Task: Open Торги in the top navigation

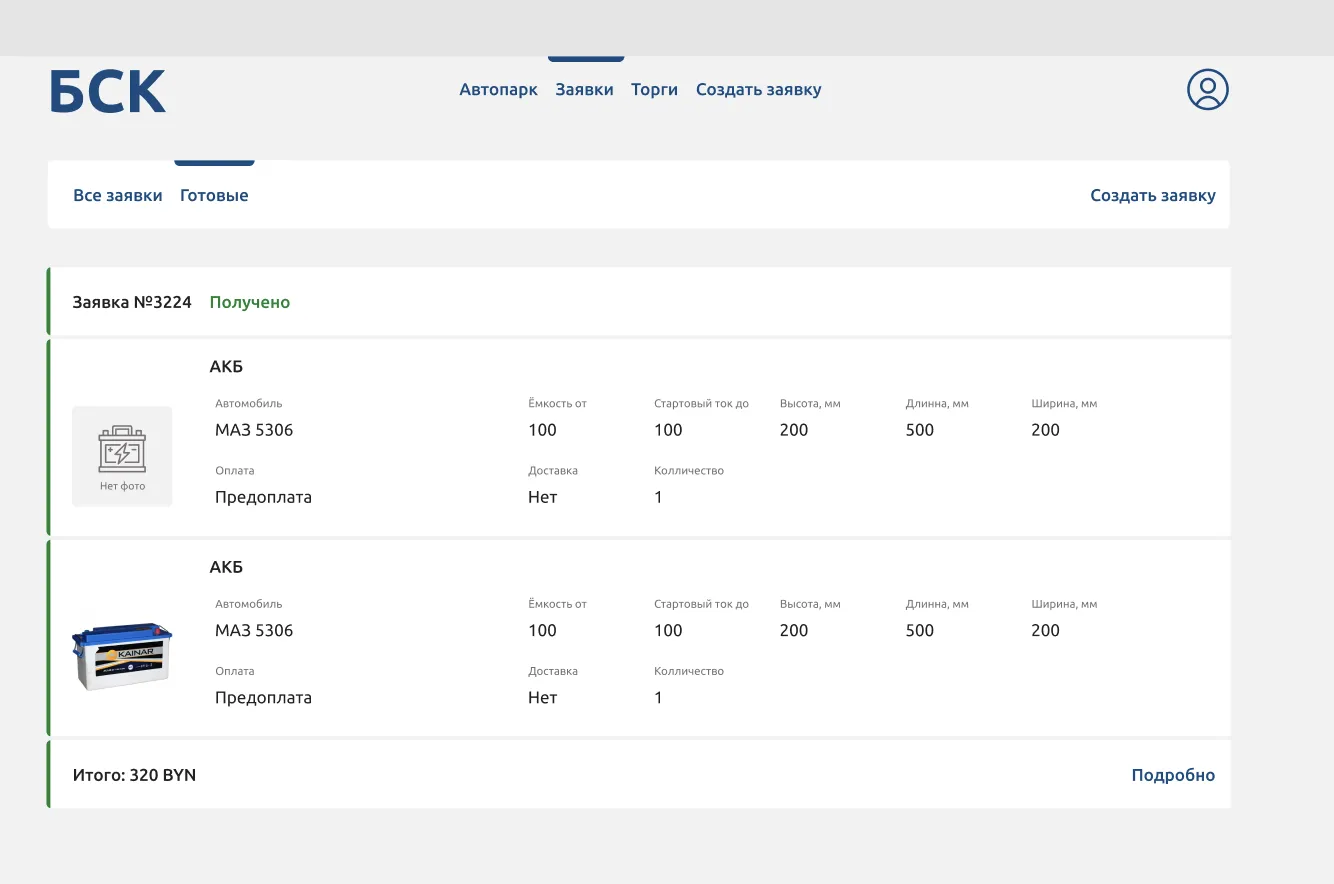Action: coord(654,90)
